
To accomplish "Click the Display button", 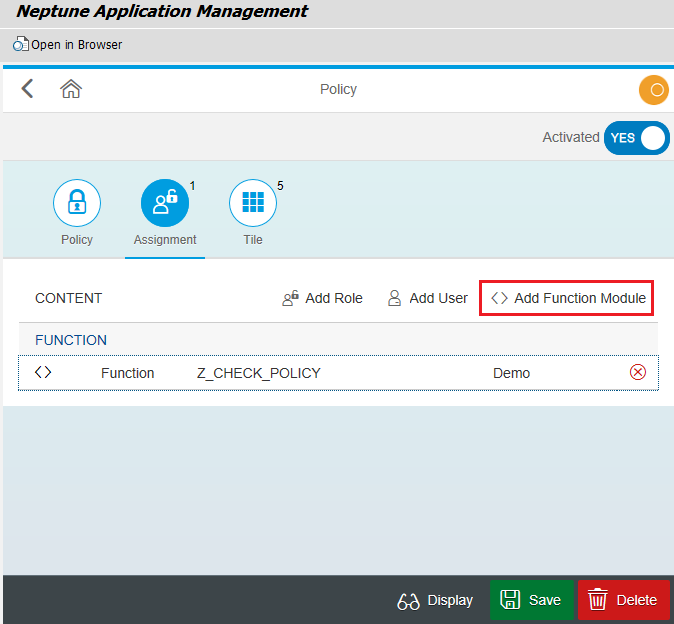I will tap(435, 600).
